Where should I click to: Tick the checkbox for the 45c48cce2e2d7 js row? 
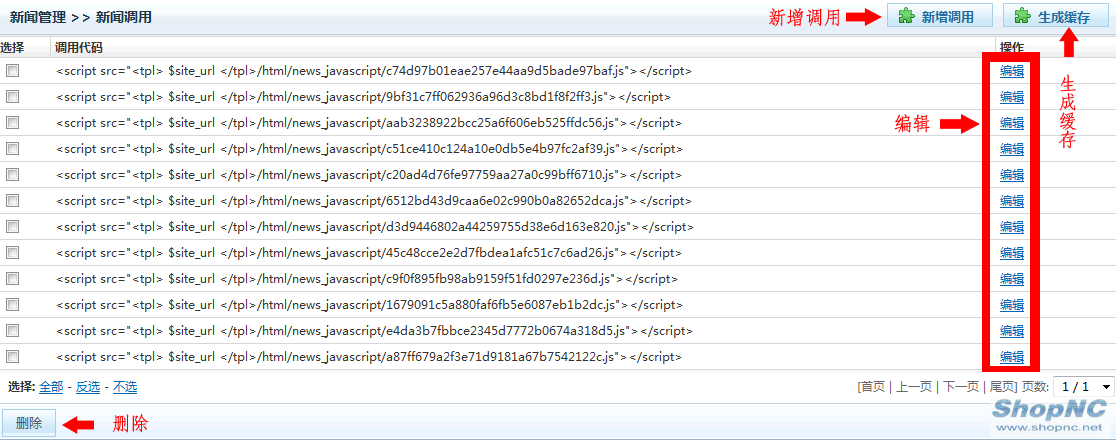[x=13, y=253]
